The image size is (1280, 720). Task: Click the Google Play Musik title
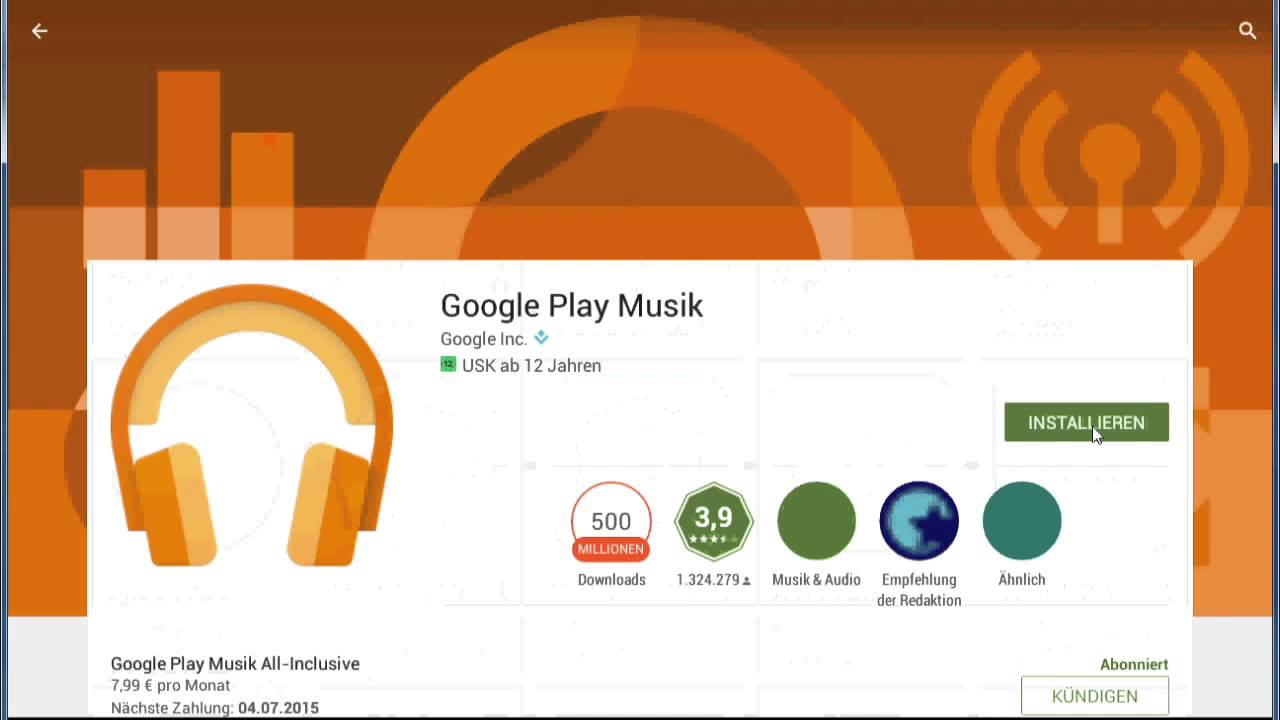[x=572, y=305]
